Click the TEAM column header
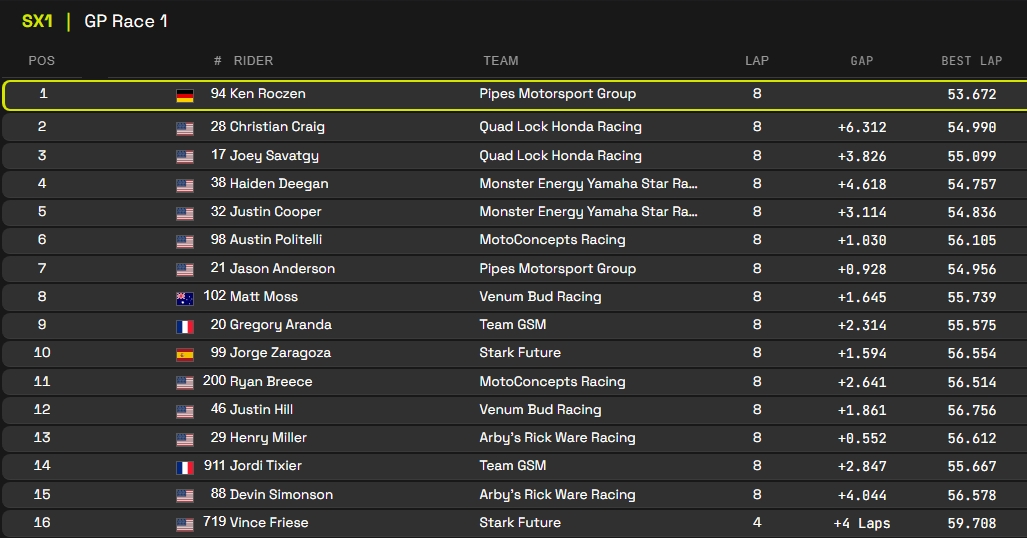Screen dimensions: 1027x538 tap(500, 61)
